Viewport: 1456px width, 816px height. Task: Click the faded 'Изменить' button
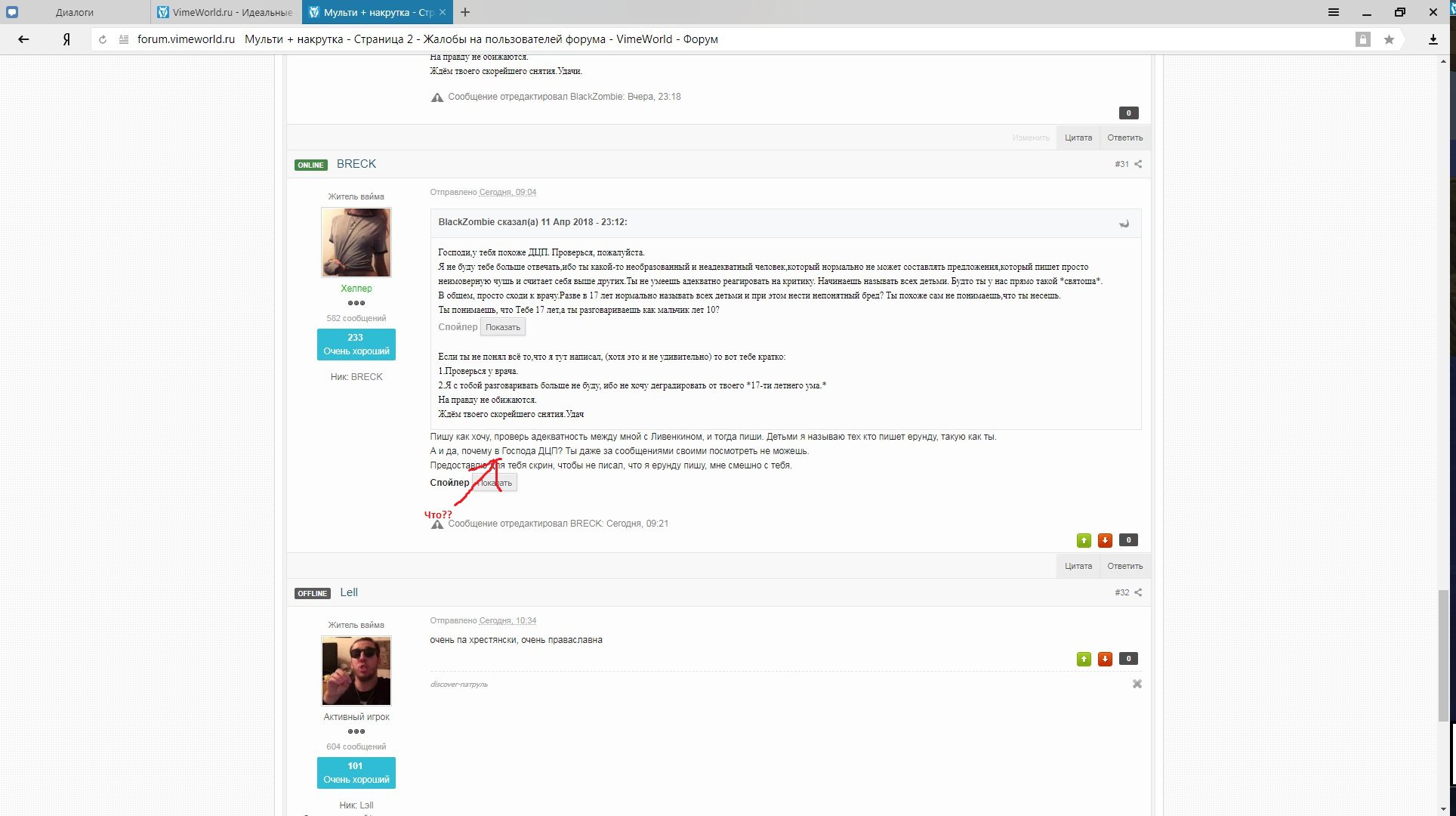1031,138
